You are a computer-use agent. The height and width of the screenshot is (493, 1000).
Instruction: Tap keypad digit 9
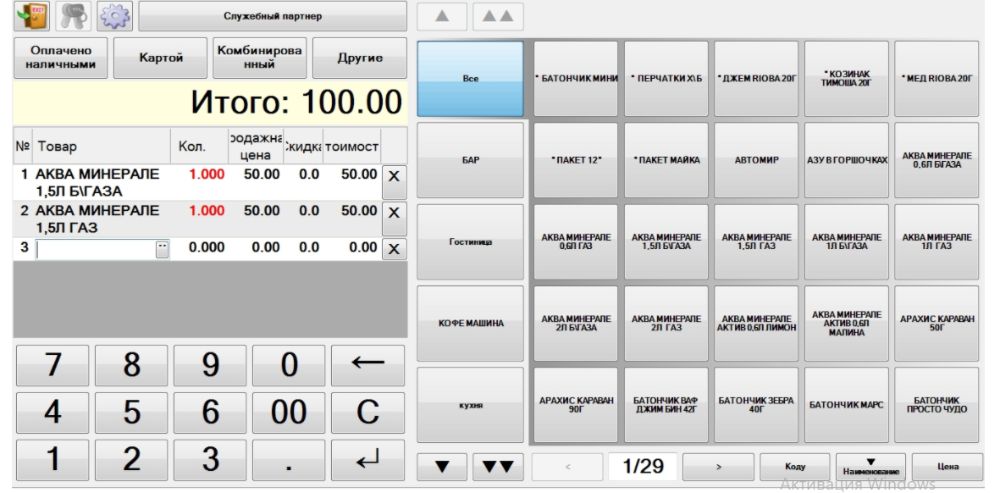pyautogui.click(x=210, y=365)
